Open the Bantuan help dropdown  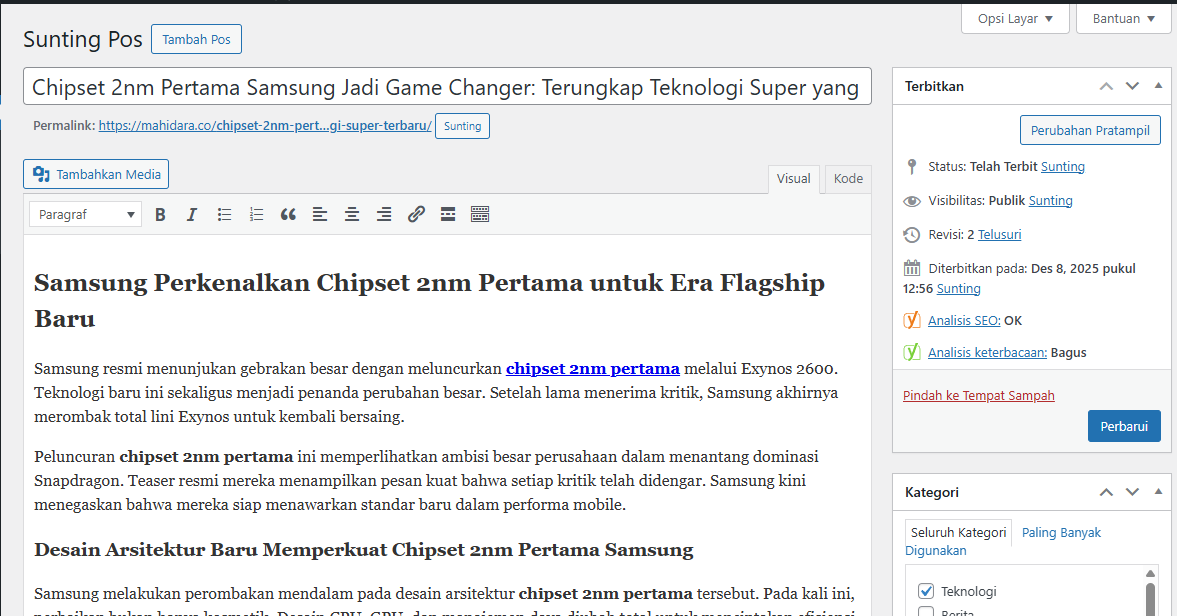pyautogui.click(x=1123, y=19)
